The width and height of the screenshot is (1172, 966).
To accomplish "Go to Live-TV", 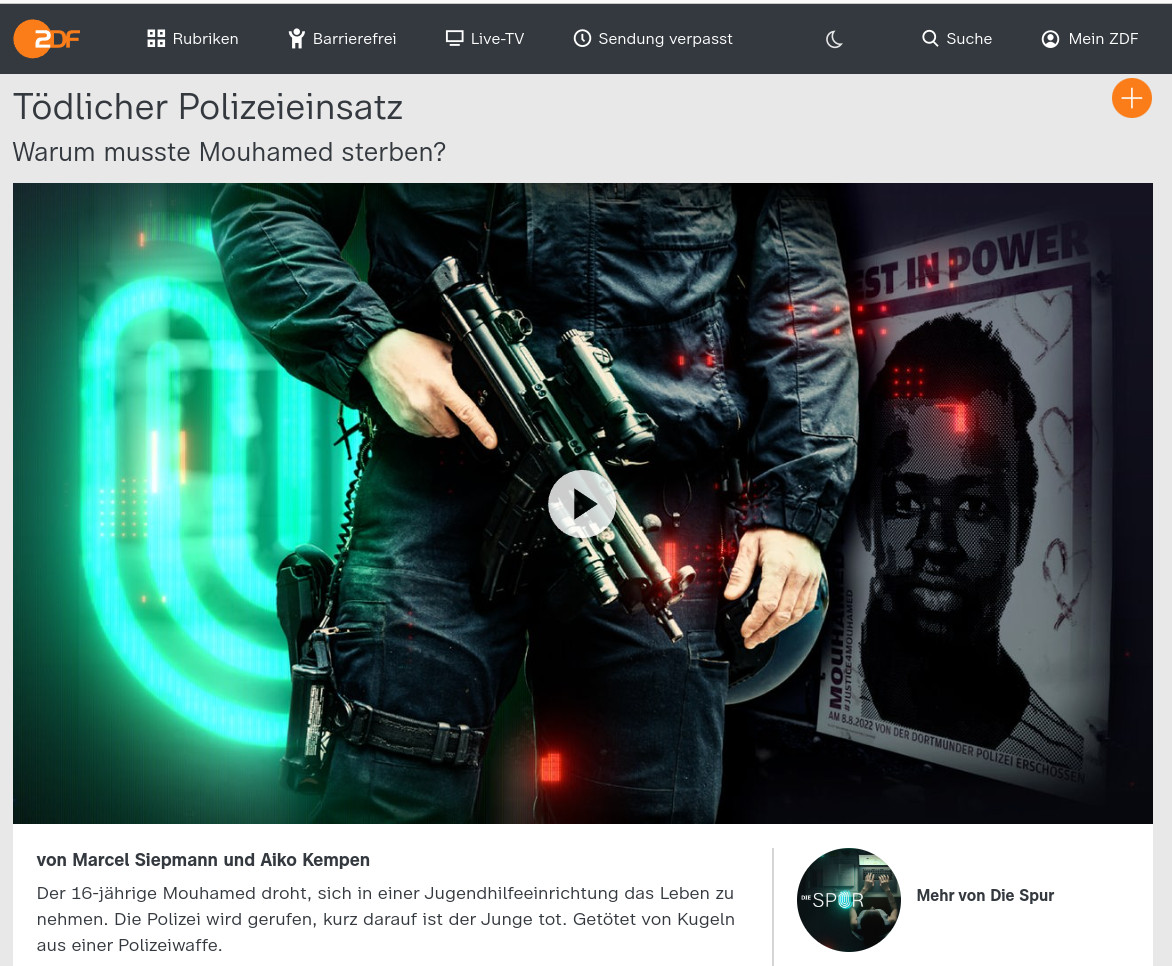I will [x=497, y=39].
